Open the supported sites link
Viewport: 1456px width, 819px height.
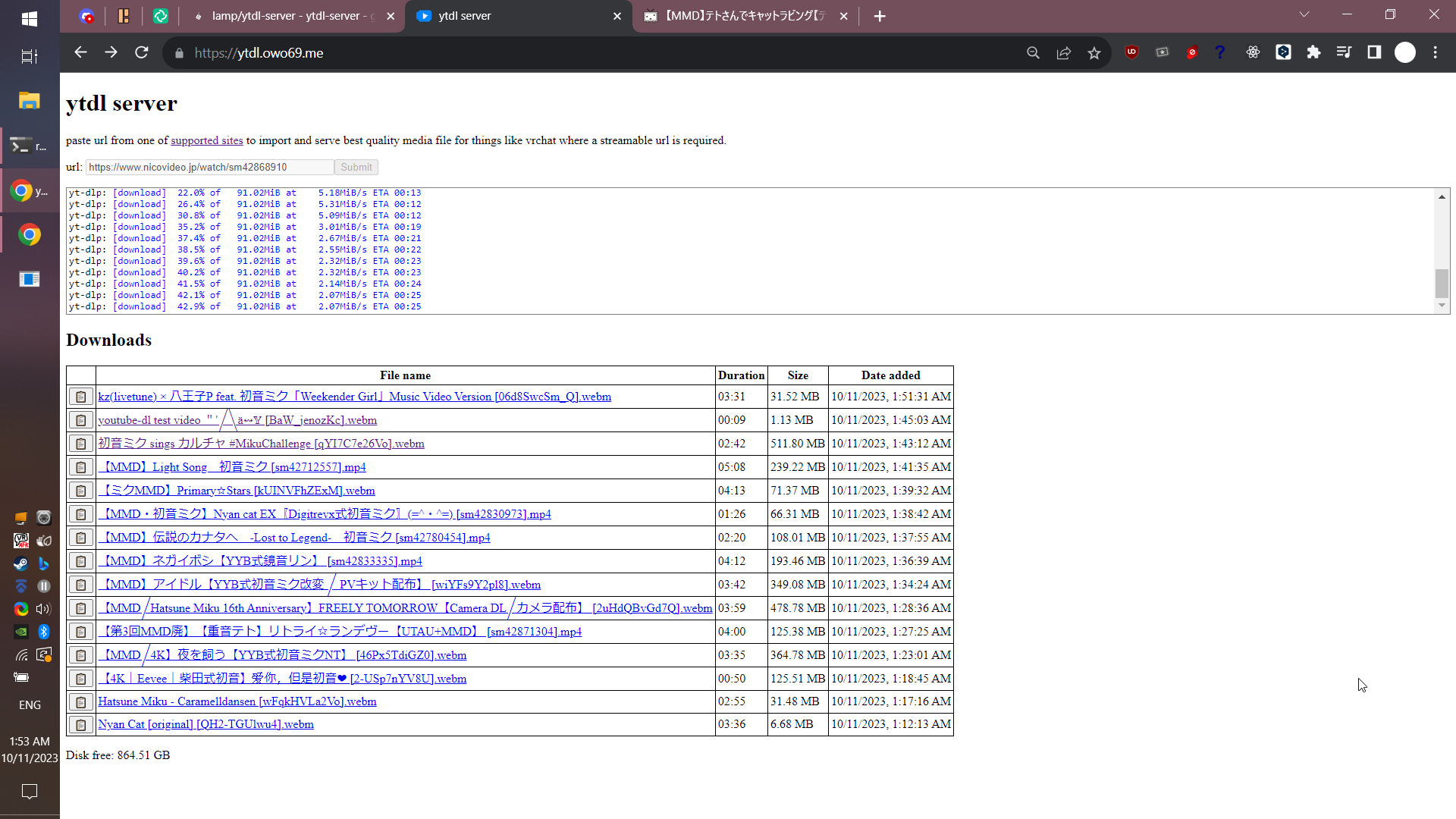(206, 140)
